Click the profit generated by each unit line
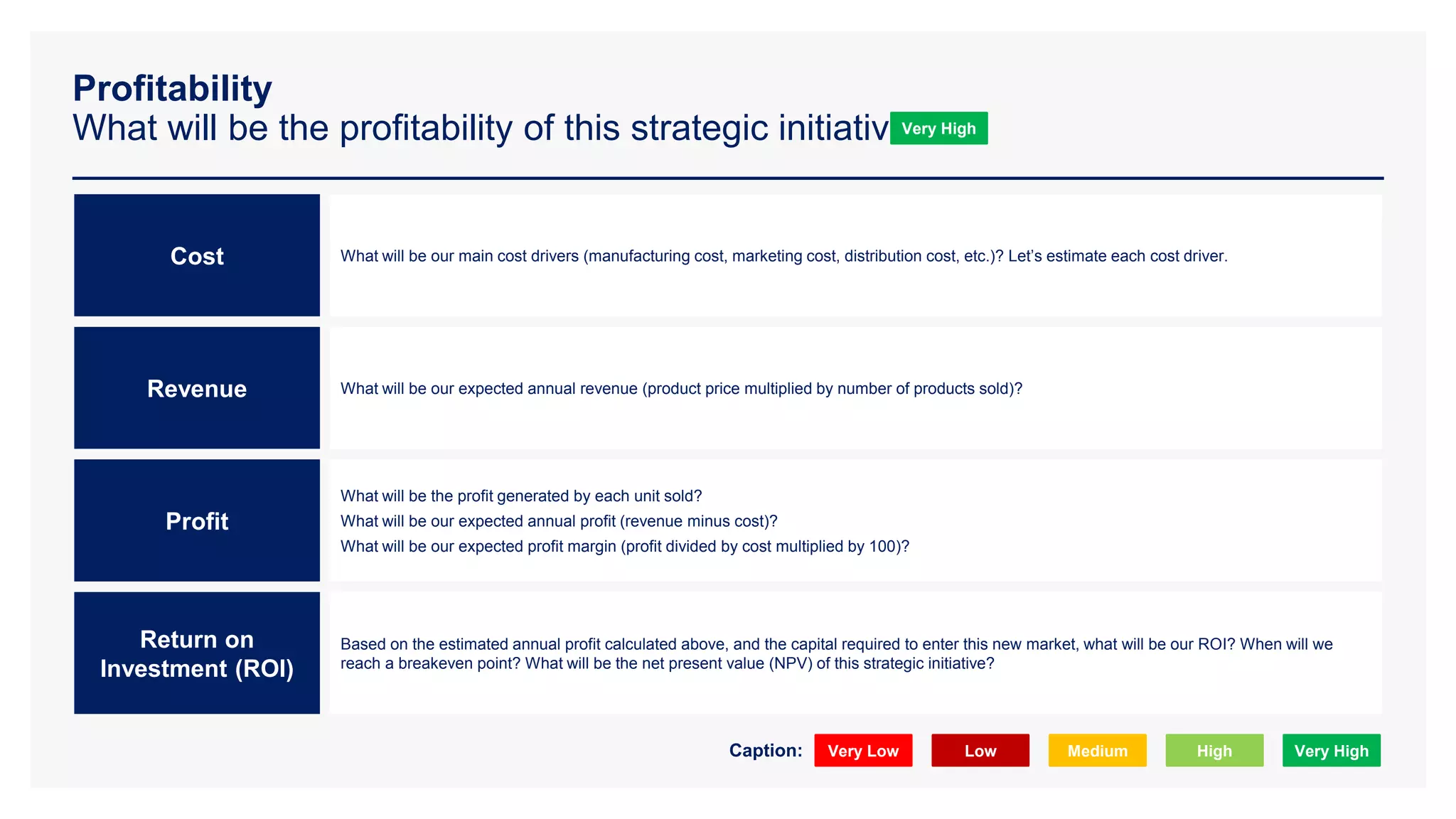Image resolution: width=1456 pixels, height=819 pixels. pyautogui.click(x=520, y=496)
